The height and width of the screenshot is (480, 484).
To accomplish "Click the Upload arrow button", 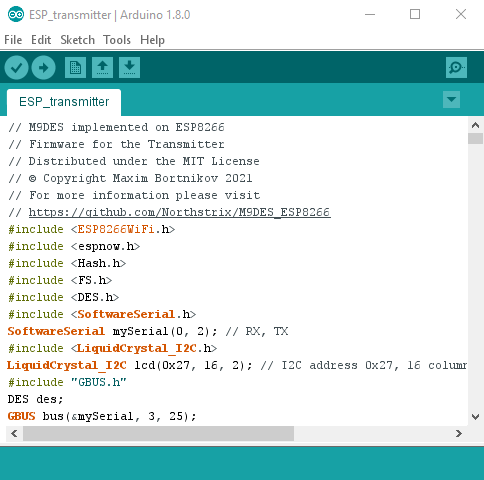I will click(43, 68).
